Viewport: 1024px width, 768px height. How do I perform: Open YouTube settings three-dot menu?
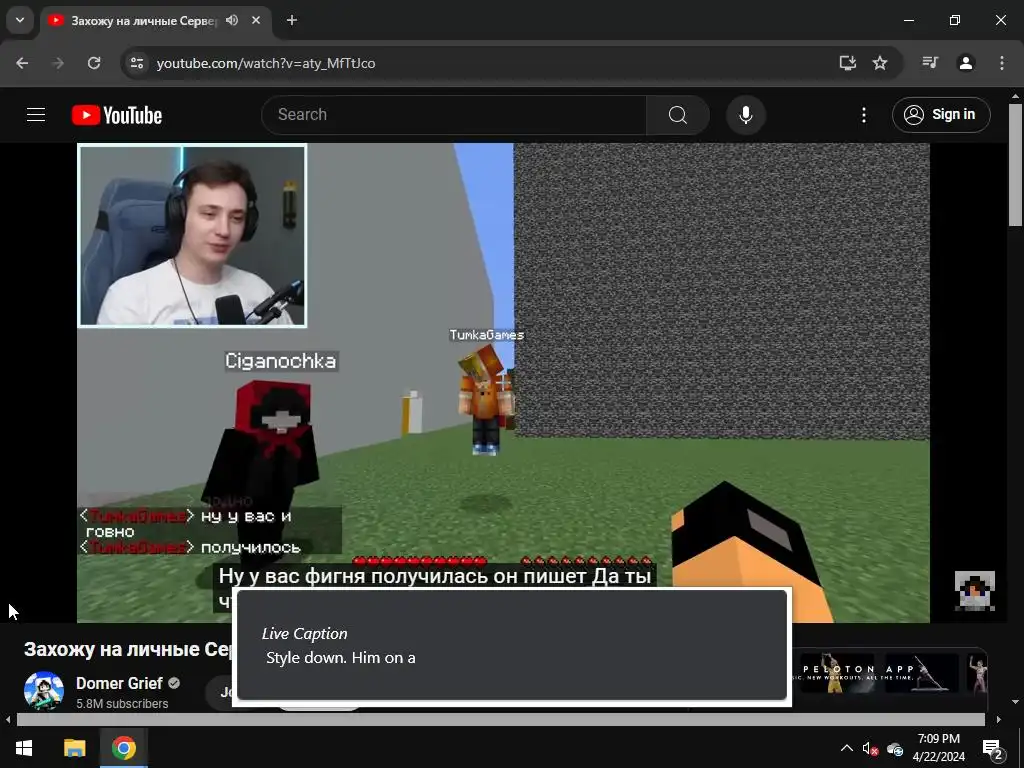coord(864,115)
